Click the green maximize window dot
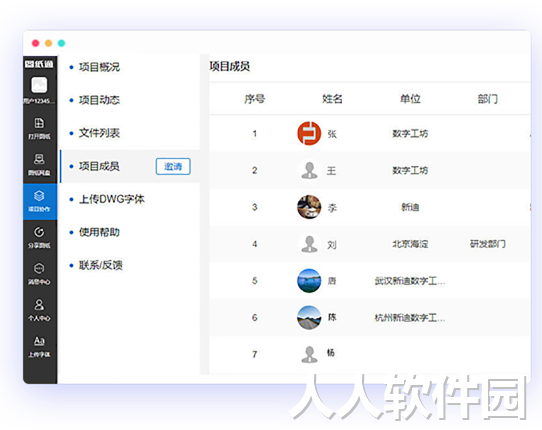 coord(62,43)
